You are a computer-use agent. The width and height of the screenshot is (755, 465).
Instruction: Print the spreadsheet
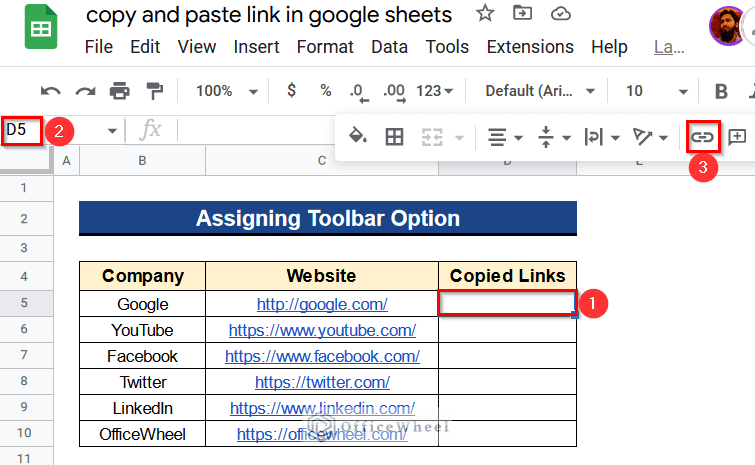pos(119,90)
